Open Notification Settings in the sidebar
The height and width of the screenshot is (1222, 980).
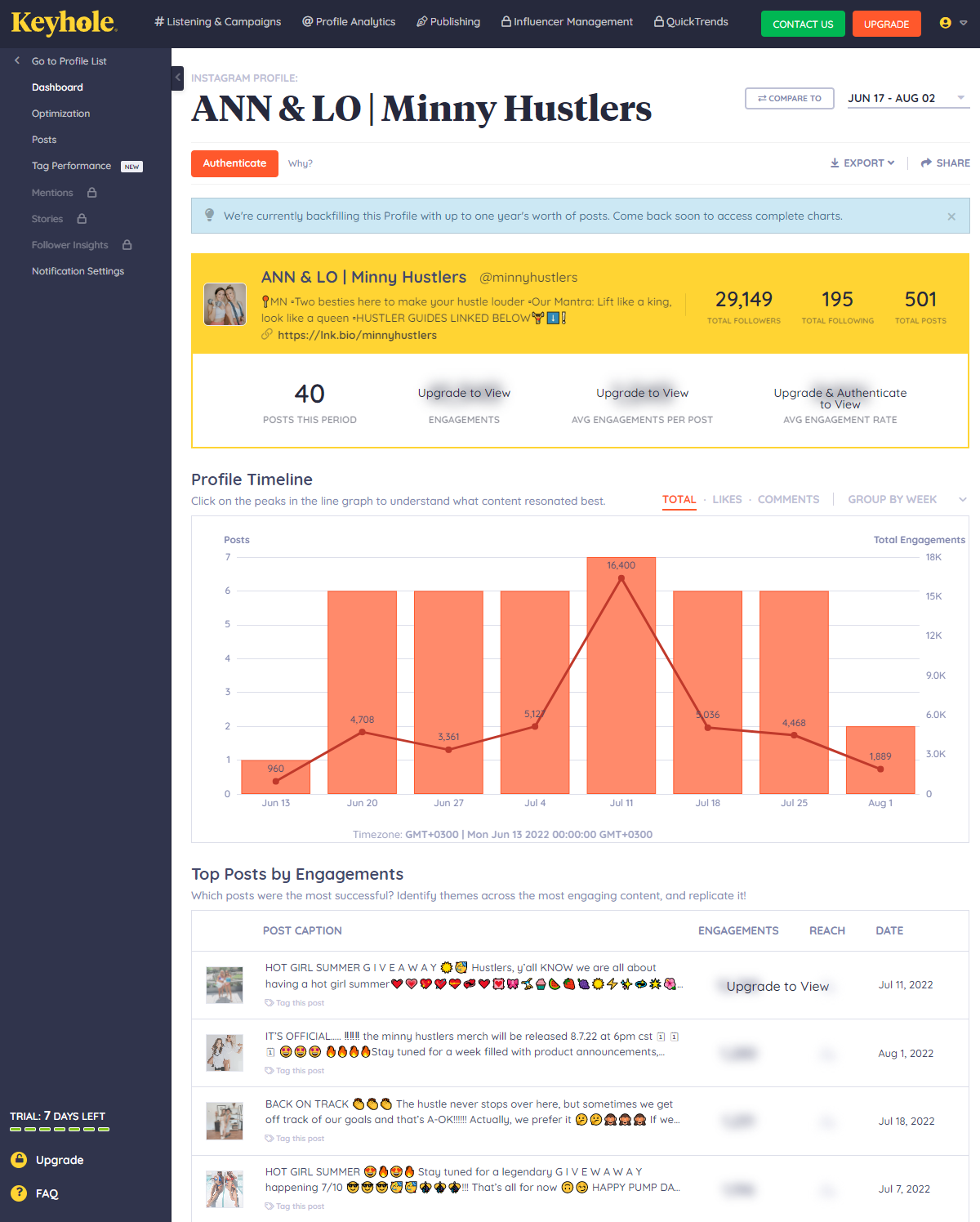click(x=78, y=271)
